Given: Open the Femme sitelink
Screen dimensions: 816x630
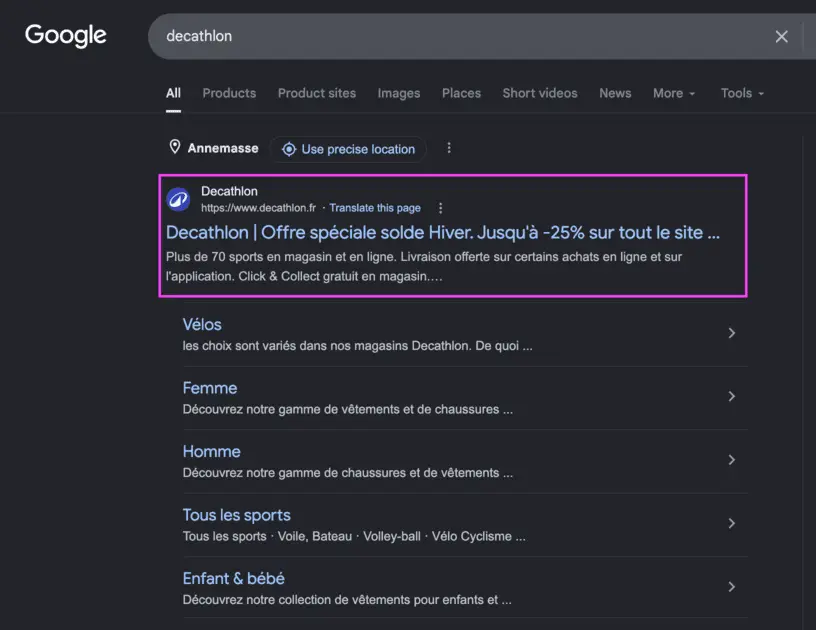Looking at the screenshot, I should pyautogui.click(x=210, y=388).
